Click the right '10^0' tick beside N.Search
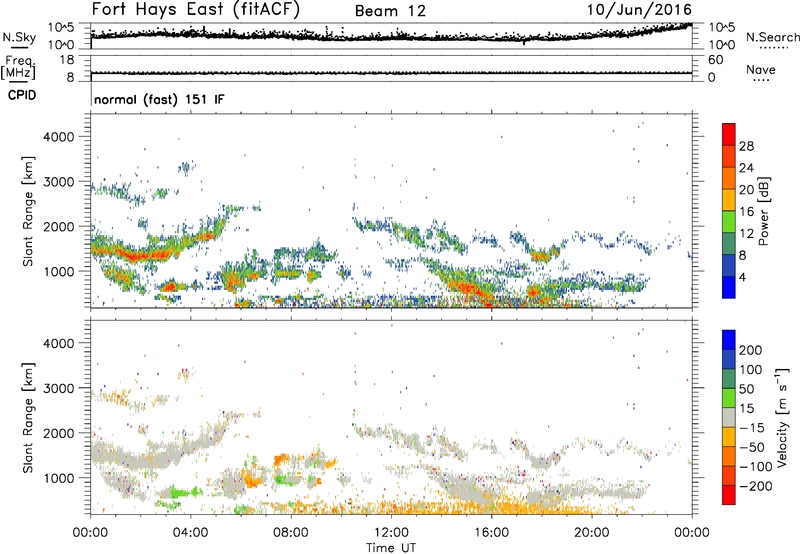Image resolution: width=800 pixels, height=554 pixels. (722, 45)
